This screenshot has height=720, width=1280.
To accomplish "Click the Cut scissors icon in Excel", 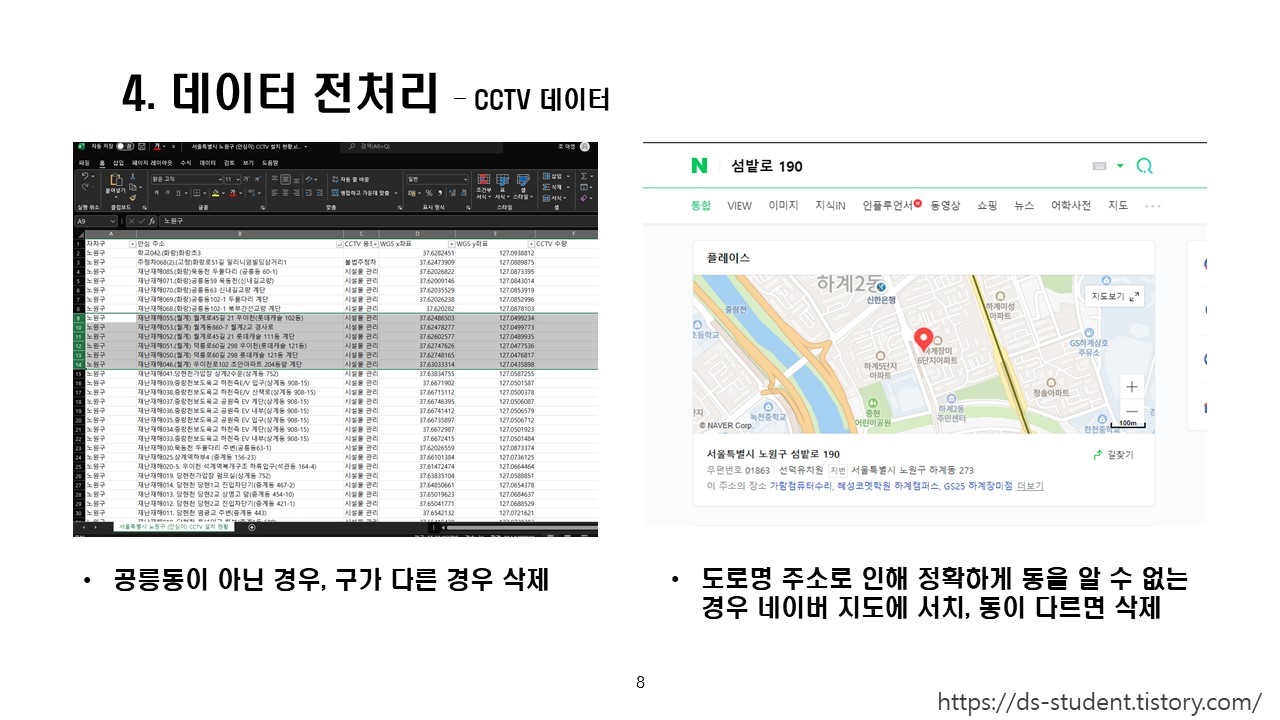I will 133,176.
